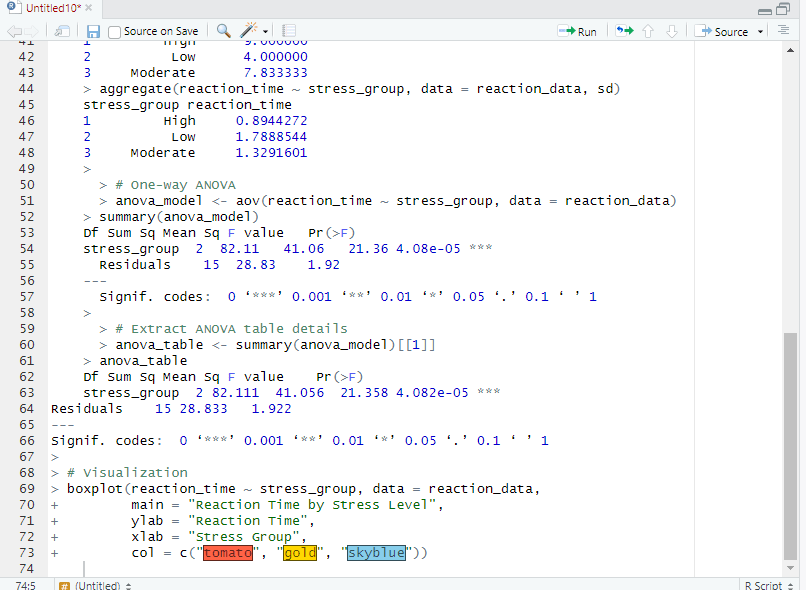Close the Untitled10 tab
The width and height of the screenshot is (806, 590).
(88, 8)
